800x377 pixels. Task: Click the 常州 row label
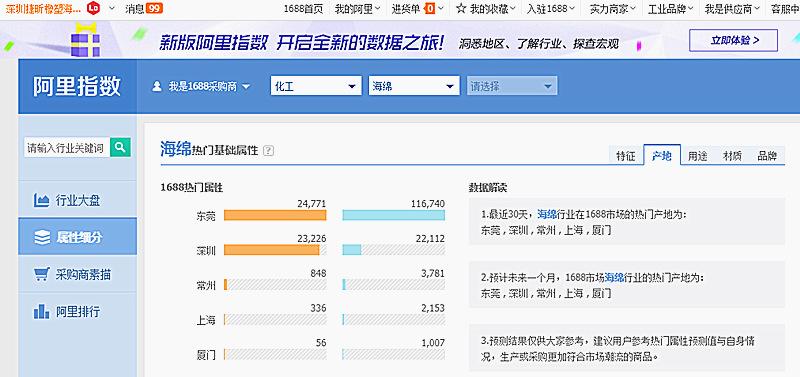(x=206, y=286)
